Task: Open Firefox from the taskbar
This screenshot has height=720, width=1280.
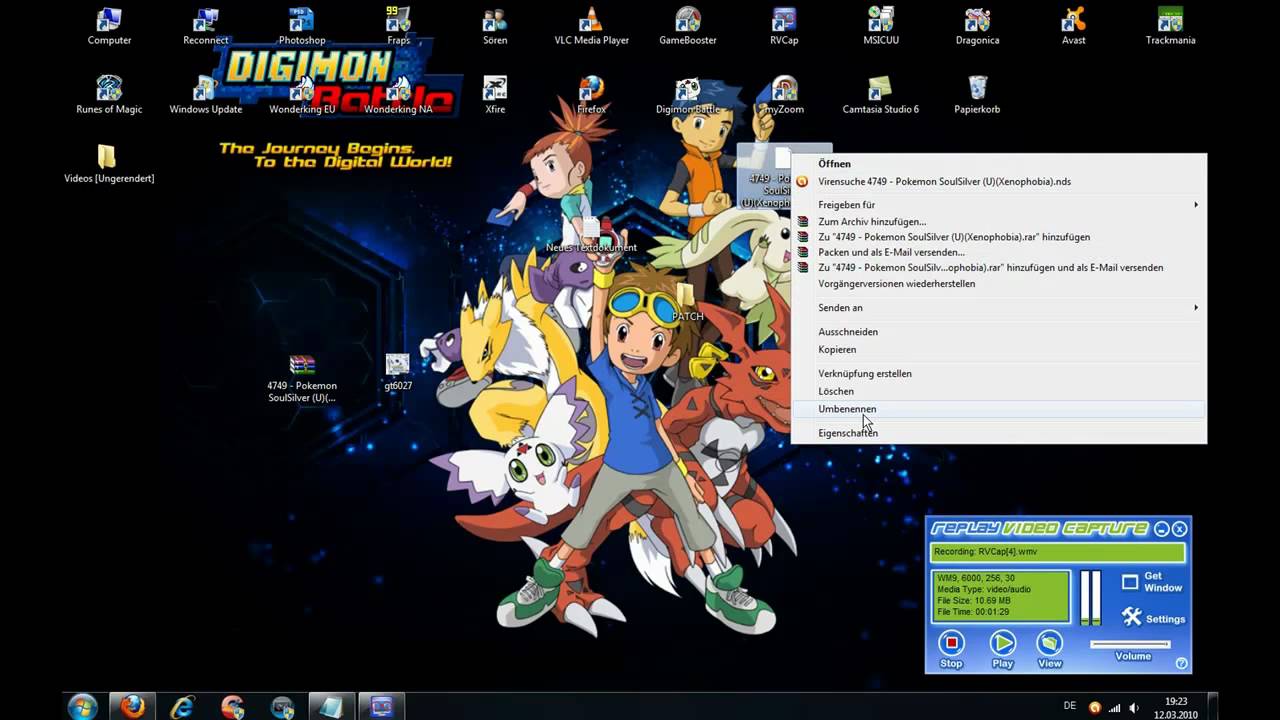Action: click(x=132, y=706)
